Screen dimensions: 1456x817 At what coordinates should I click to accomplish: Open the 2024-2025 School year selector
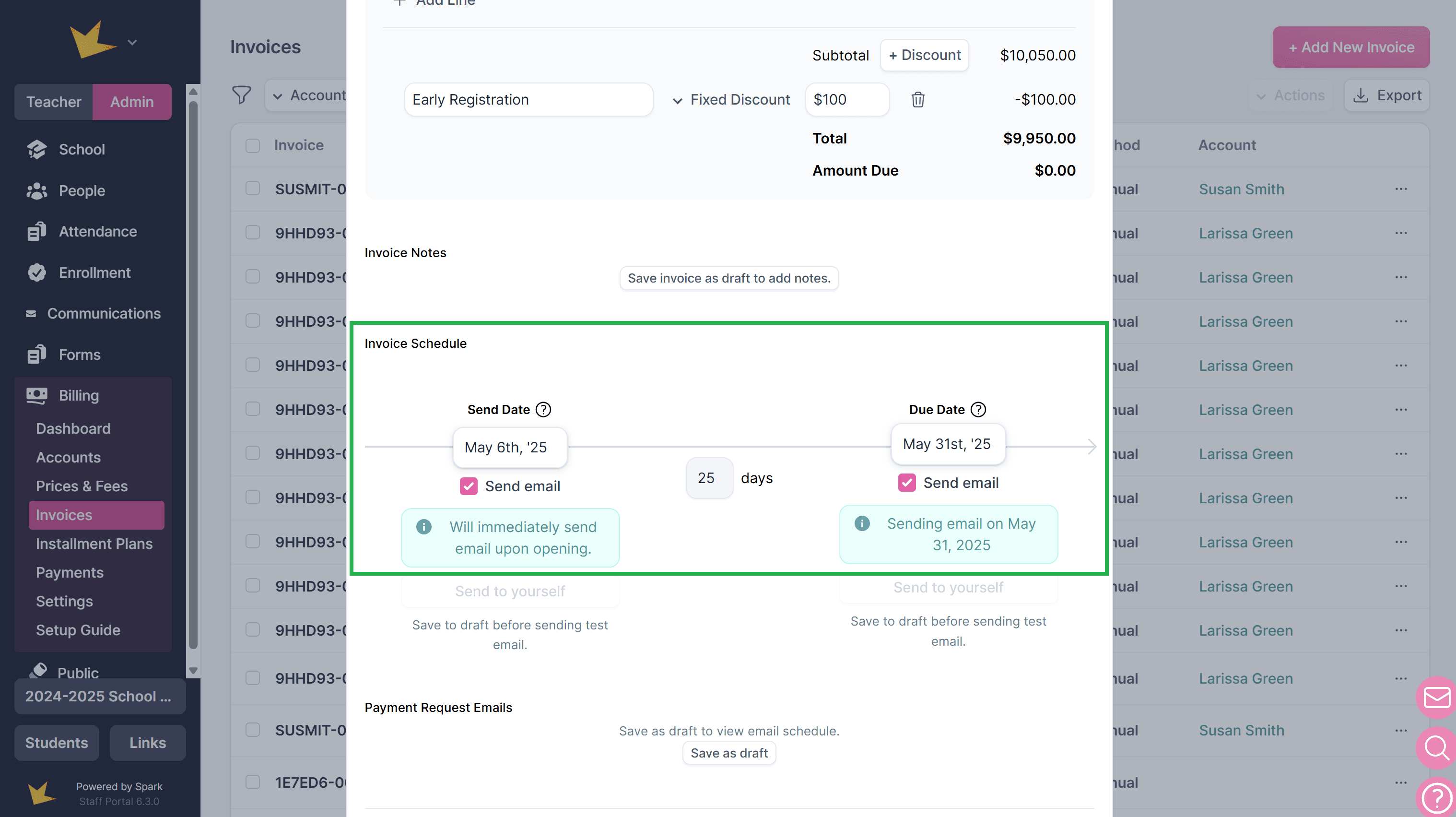pyautogui.click(x=99, y=696)
